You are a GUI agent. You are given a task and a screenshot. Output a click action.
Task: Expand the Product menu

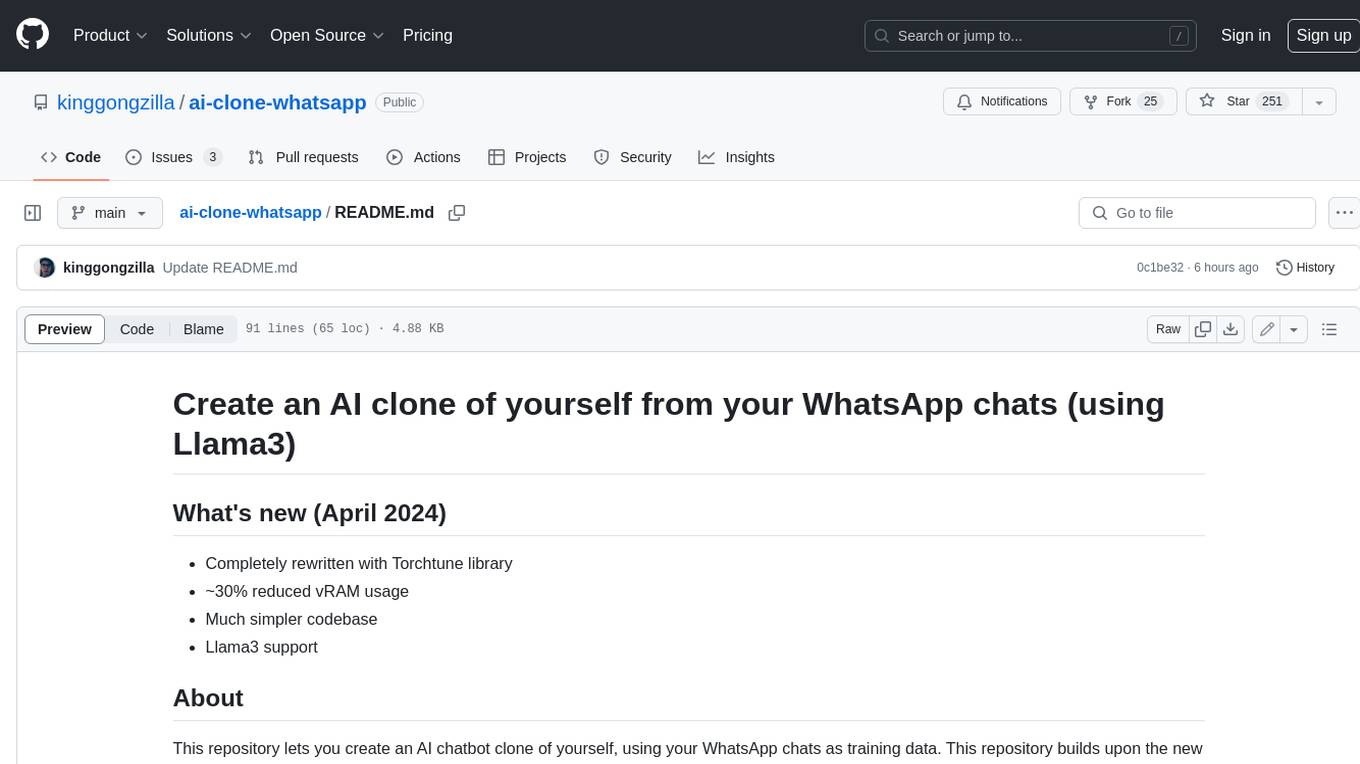(110, 35)
